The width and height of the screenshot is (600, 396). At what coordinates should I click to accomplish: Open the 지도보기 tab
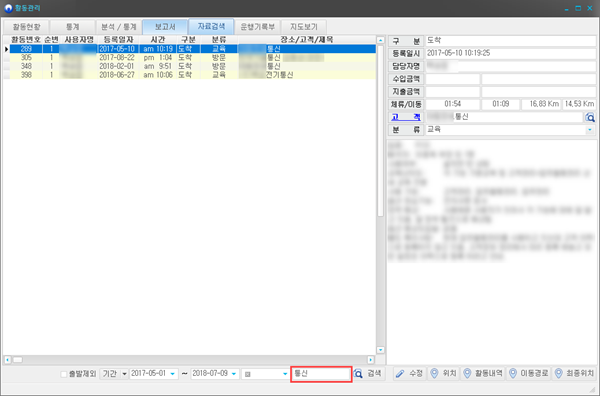(303, 27)
